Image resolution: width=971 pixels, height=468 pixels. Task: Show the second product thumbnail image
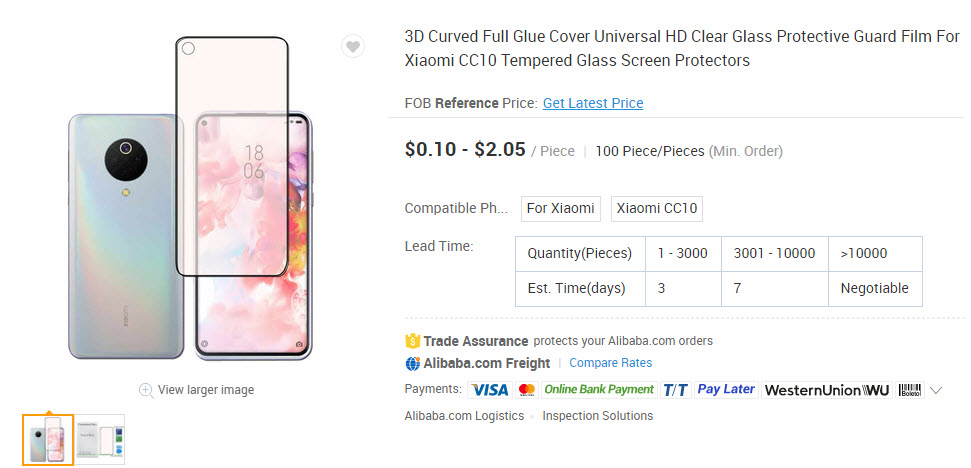click(x=101, y=439)
